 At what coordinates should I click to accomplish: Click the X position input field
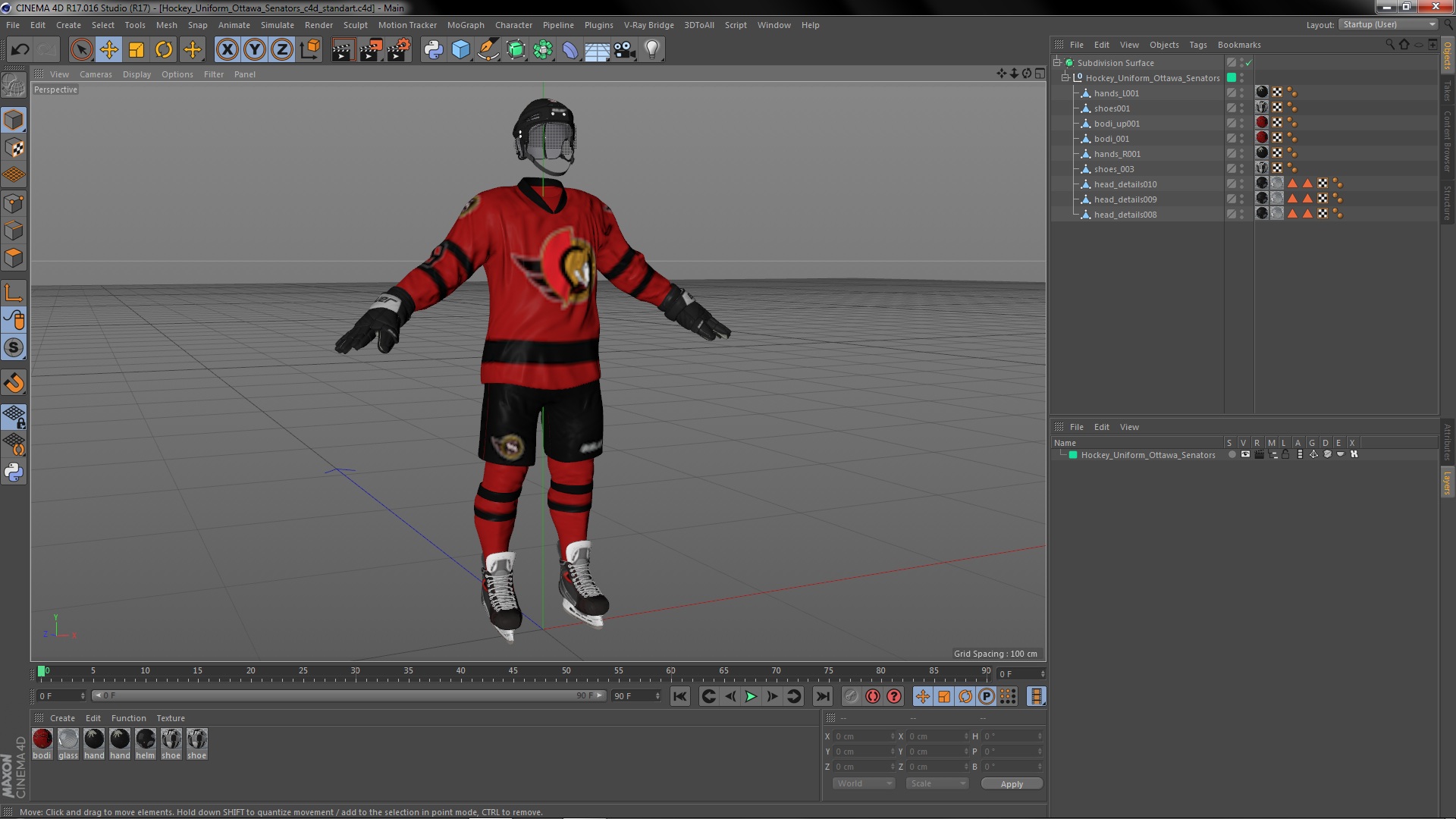click(864, 736)
